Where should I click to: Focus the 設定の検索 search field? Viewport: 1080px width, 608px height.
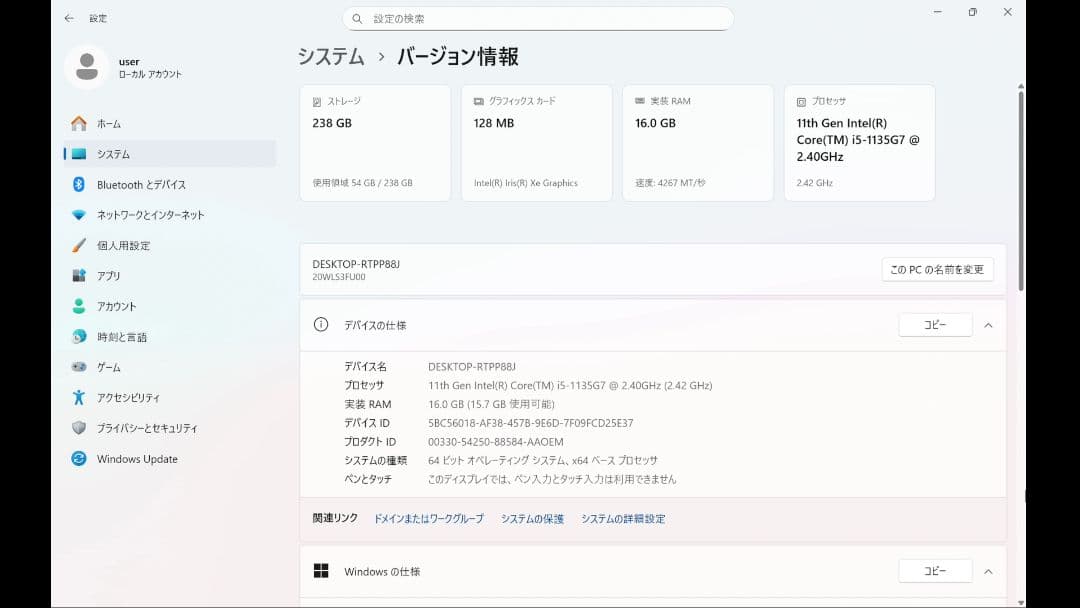[x=538, y=19]
